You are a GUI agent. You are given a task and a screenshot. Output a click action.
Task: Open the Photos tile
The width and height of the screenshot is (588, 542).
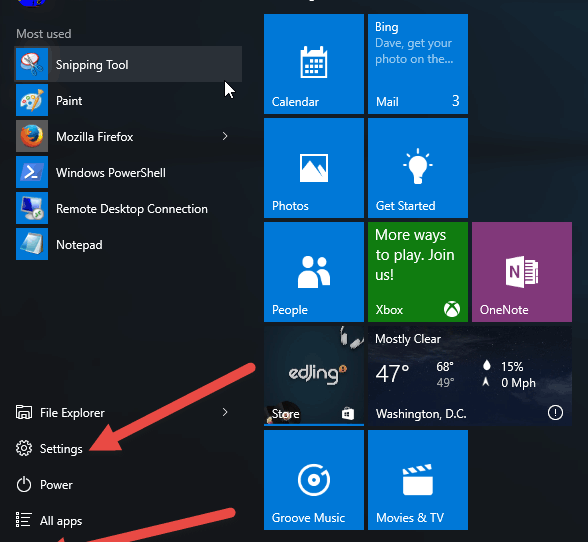pyautogui.click(x=314, y=168)
